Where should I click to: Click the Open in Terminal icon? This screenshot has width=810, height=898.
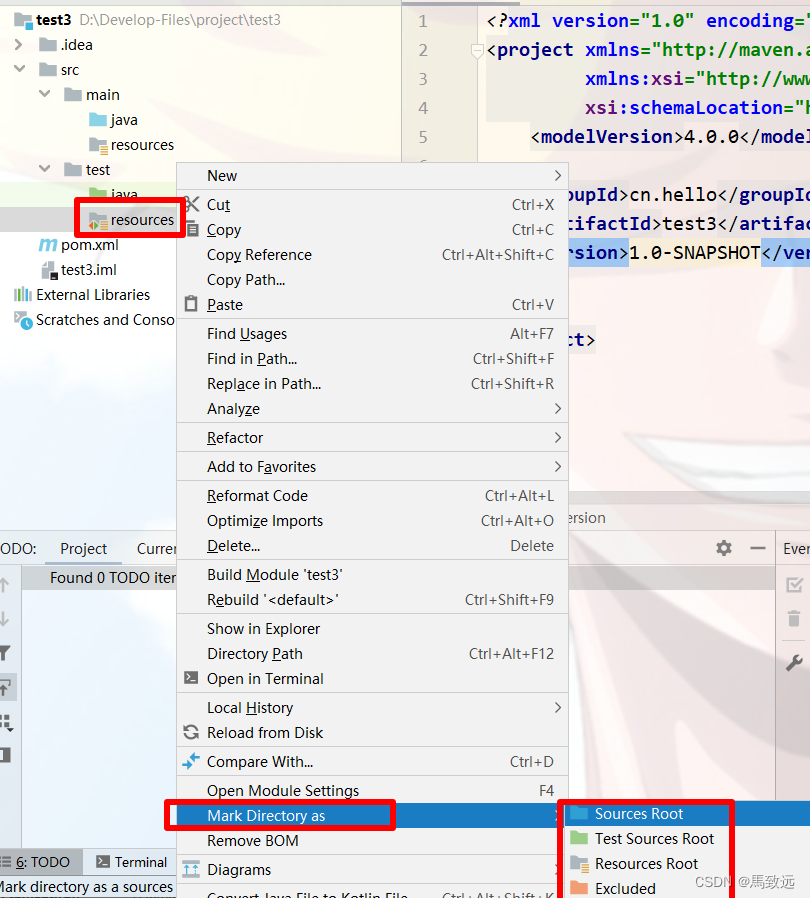(191, 678)
